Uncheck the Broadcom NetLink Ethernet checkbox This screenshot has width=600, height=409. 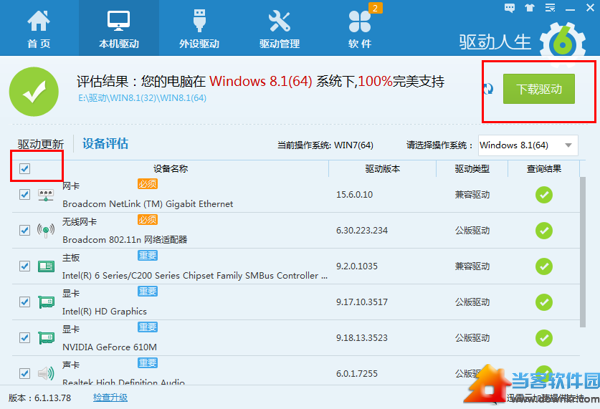coord(24,194)
